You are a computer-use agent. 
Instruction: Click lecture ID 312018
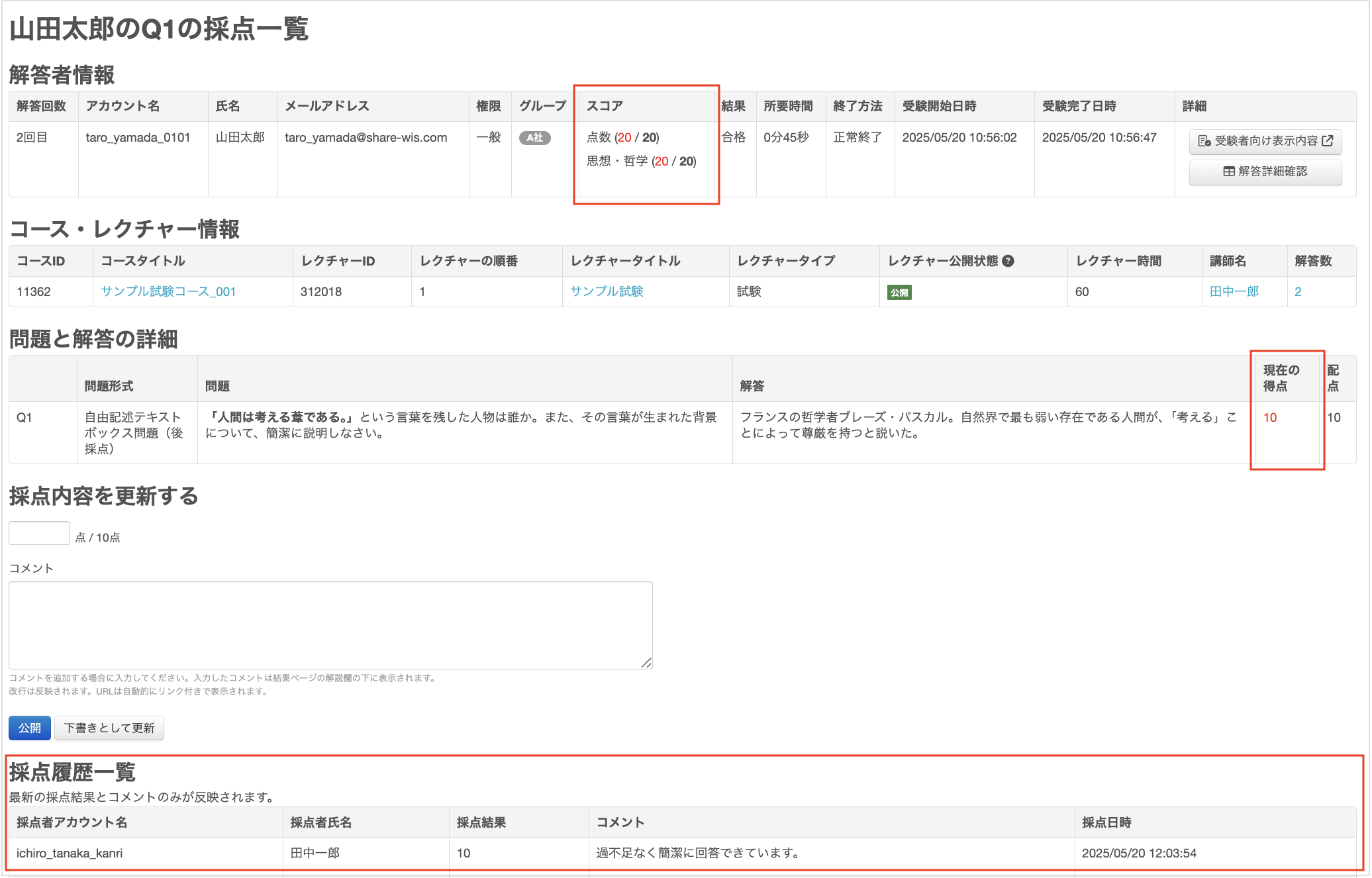321,291
